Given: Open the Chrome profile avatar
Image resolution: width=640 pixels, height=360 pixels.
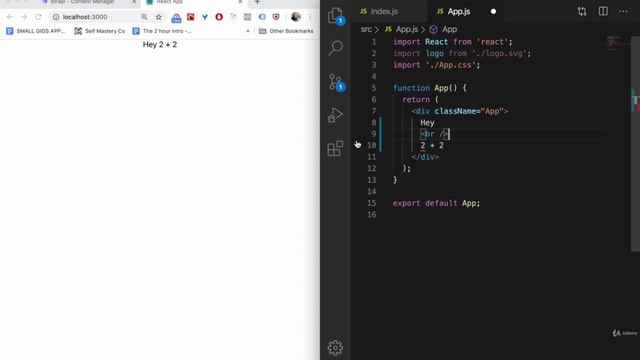Looking at the screenshot, I should [x=296, y=17].
